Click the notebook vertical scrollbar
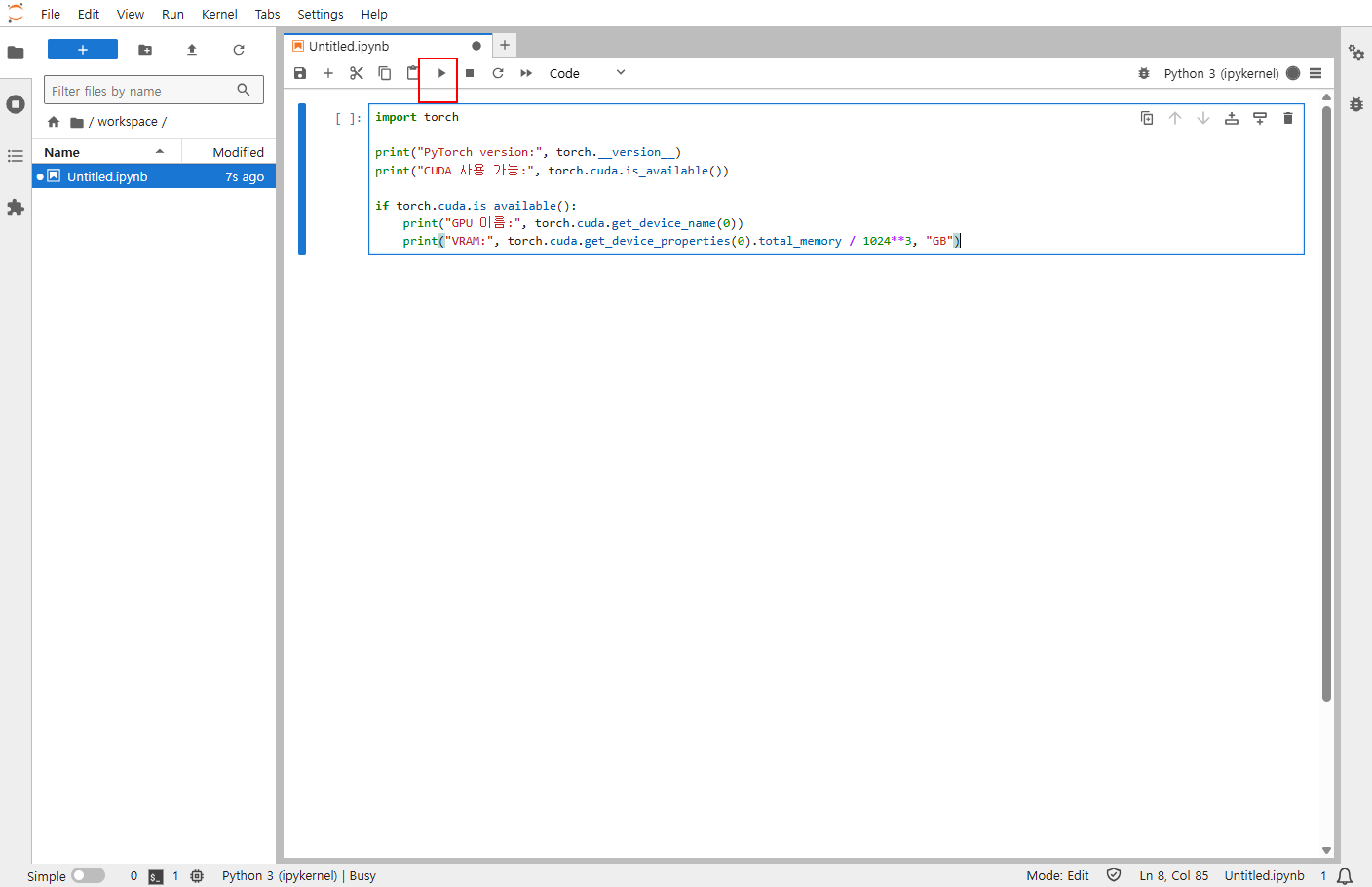Viewport: 1372px width, 887px height. tap(1326, 404)
